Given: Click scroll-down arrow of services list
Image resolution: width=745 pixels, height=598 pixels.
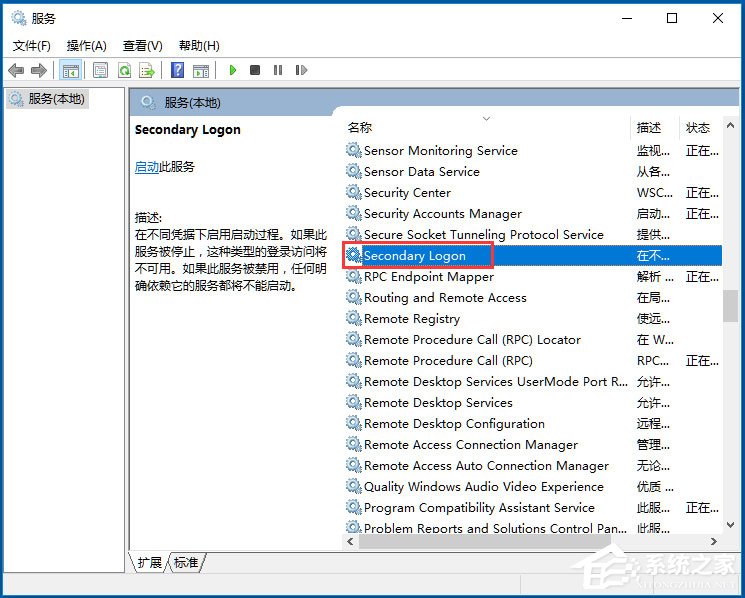Looking at the screenshot, I should point(731,525).
